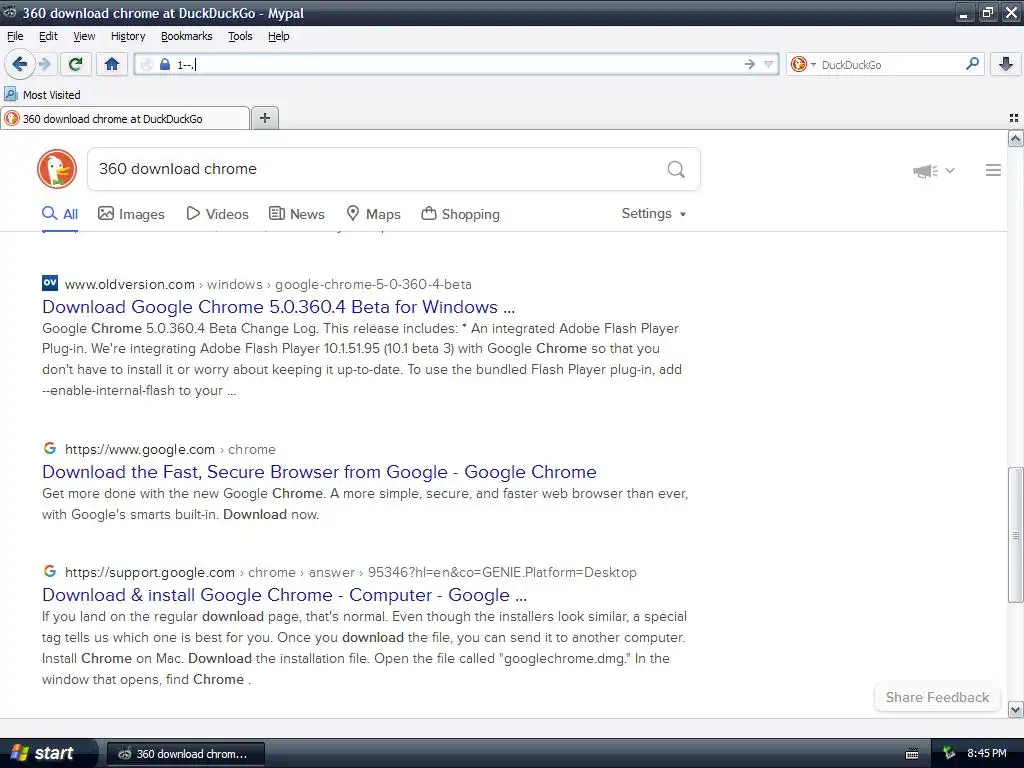The image size is (1024, 768).
Task: Click the https://www.google.com result URL
Action: tap(170, 449)
